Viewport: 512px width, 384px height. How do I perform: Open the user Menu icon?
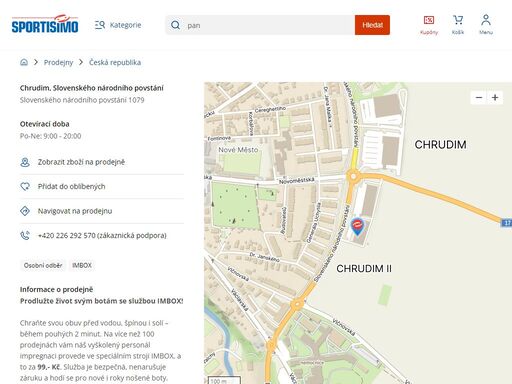click(486, 25)
